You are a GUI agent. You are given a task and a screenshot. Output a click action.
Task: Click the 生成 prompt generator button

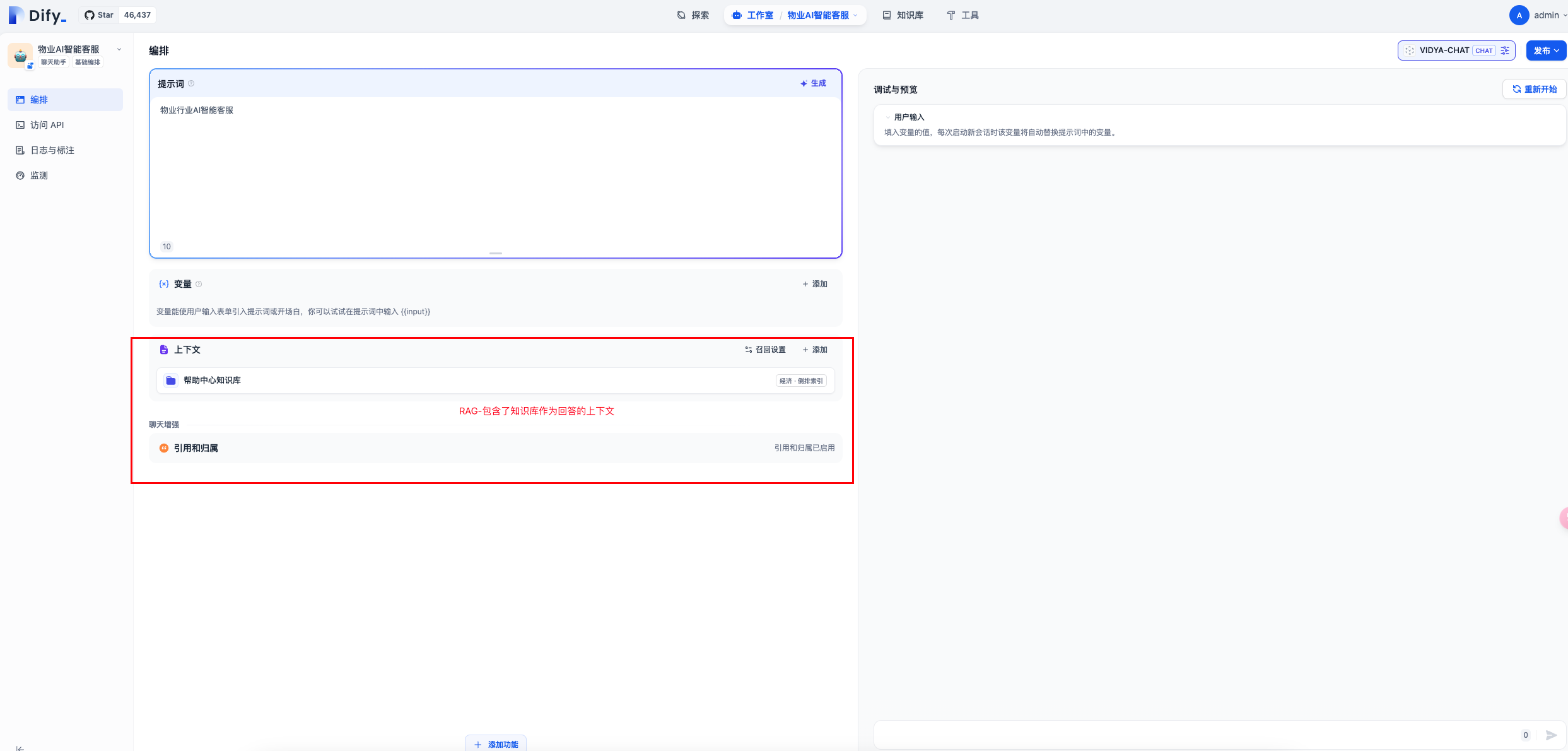click(813, 83)
